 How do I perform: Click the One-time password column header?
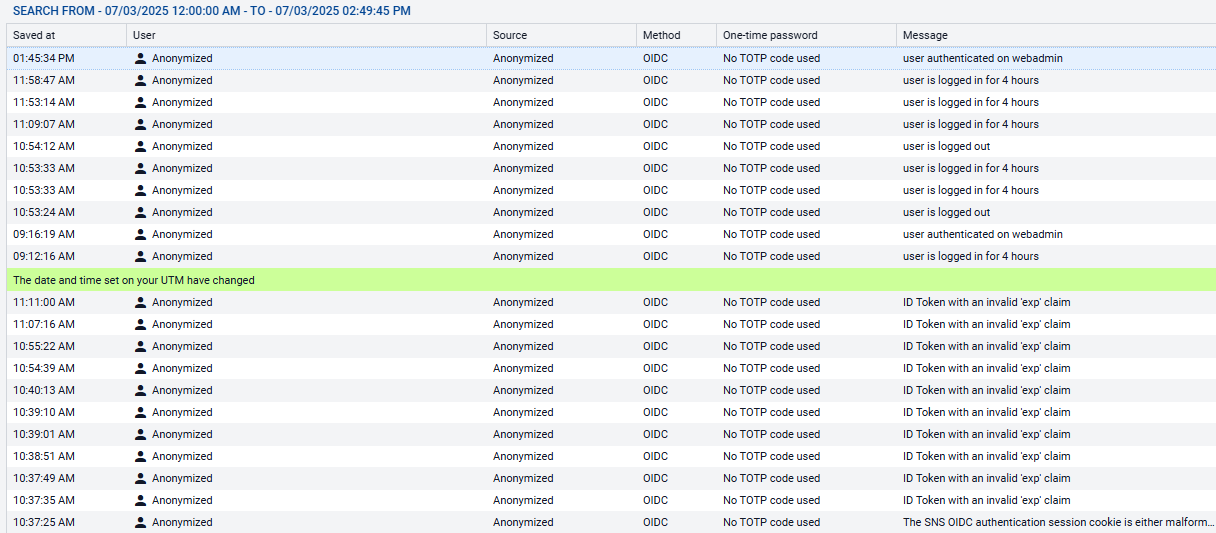point(770,35)
